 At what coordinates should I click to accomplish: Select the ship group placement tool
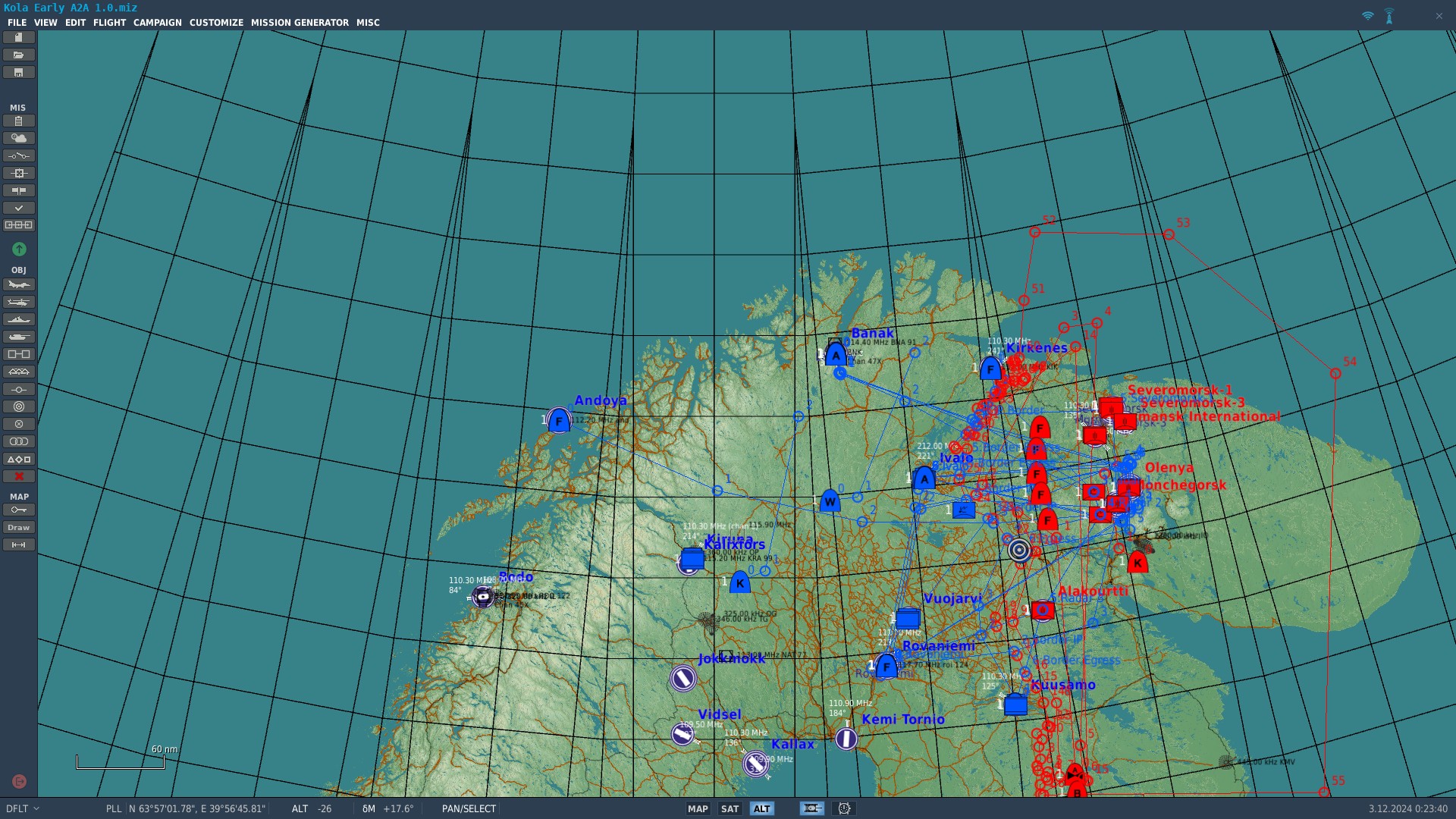click(18, 320)
